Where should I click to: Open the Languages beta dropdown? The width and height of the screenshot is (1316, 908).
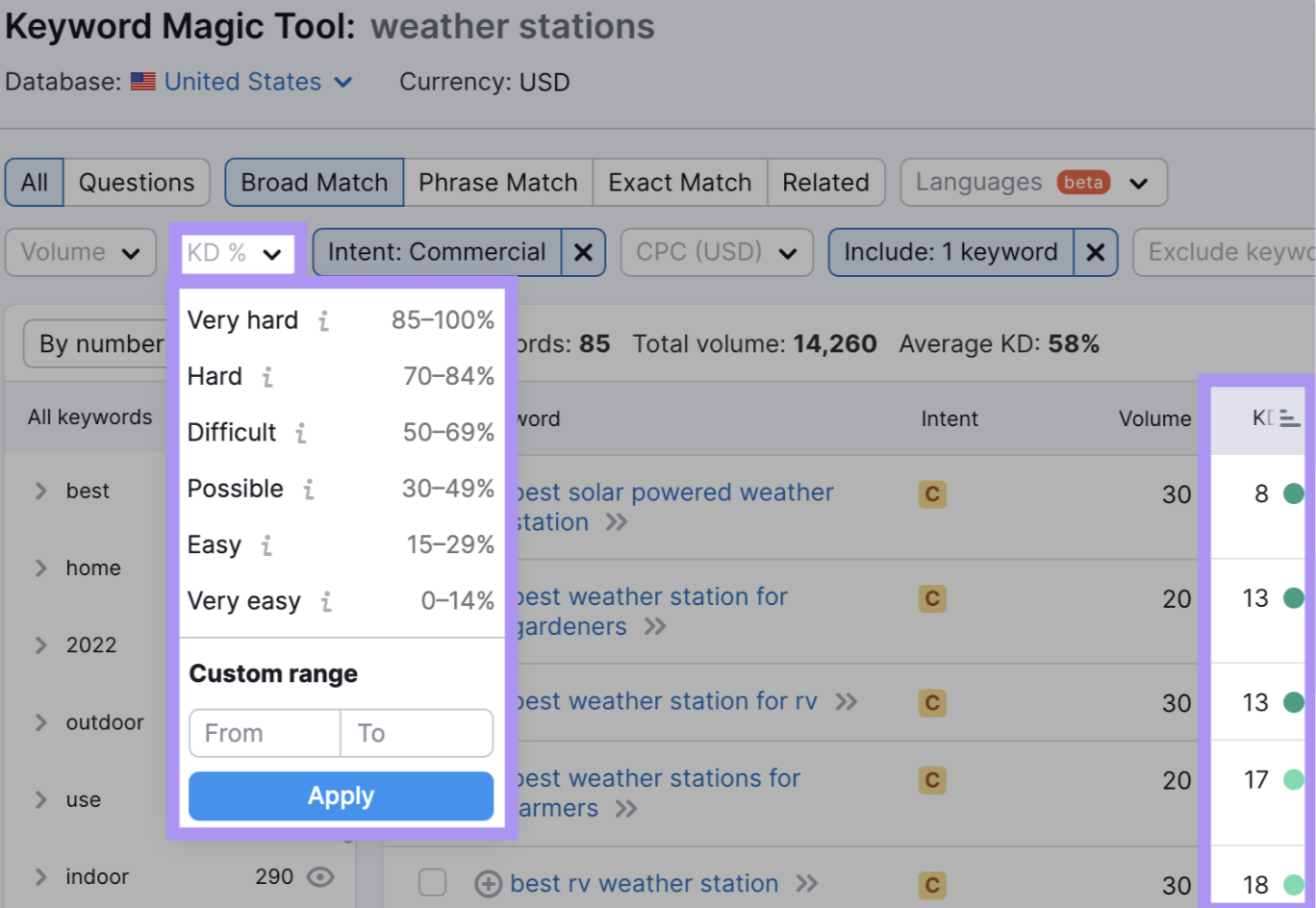coord(1032,182)
